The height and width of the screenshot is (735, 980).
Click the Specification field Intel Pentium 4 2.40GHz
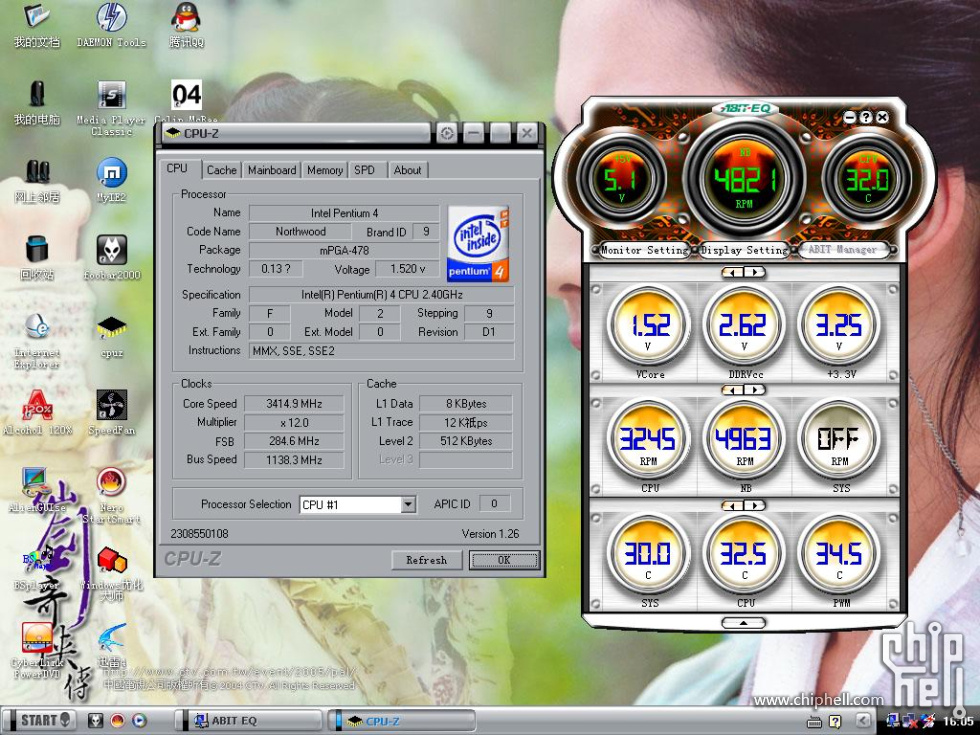[382, 294]
